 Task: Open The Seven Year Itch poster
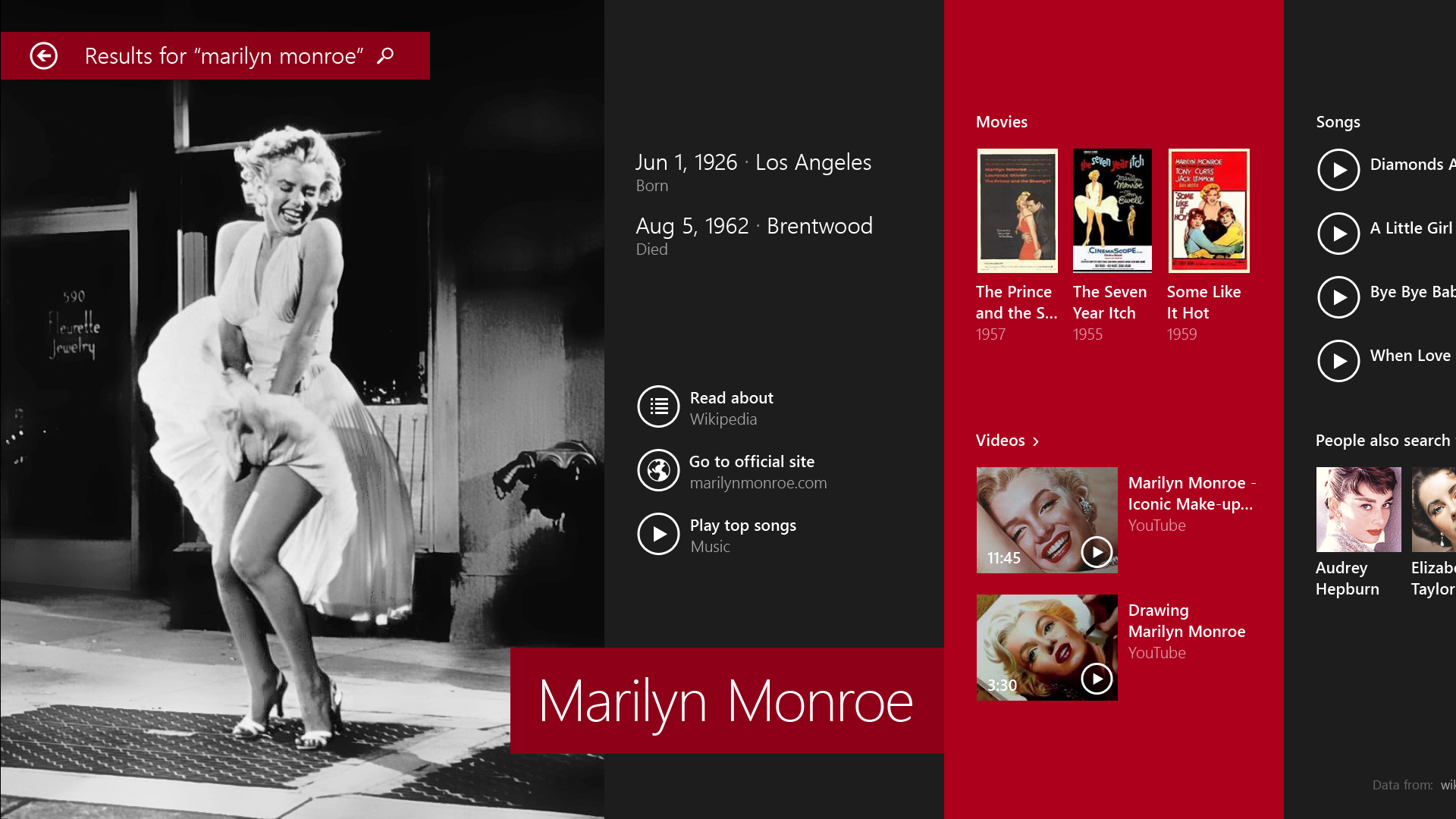(1112, 211)
